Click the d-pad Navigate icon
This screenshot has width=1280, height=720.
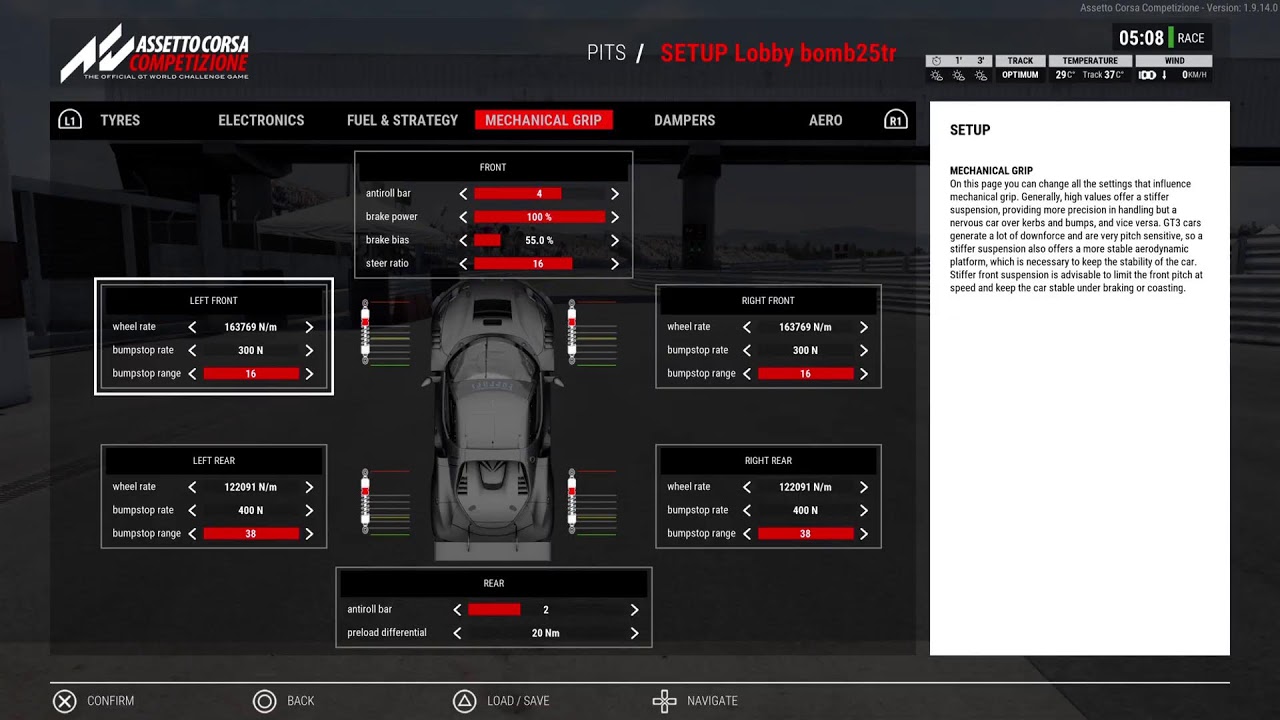pyautogui.click(x=665, y=701)
